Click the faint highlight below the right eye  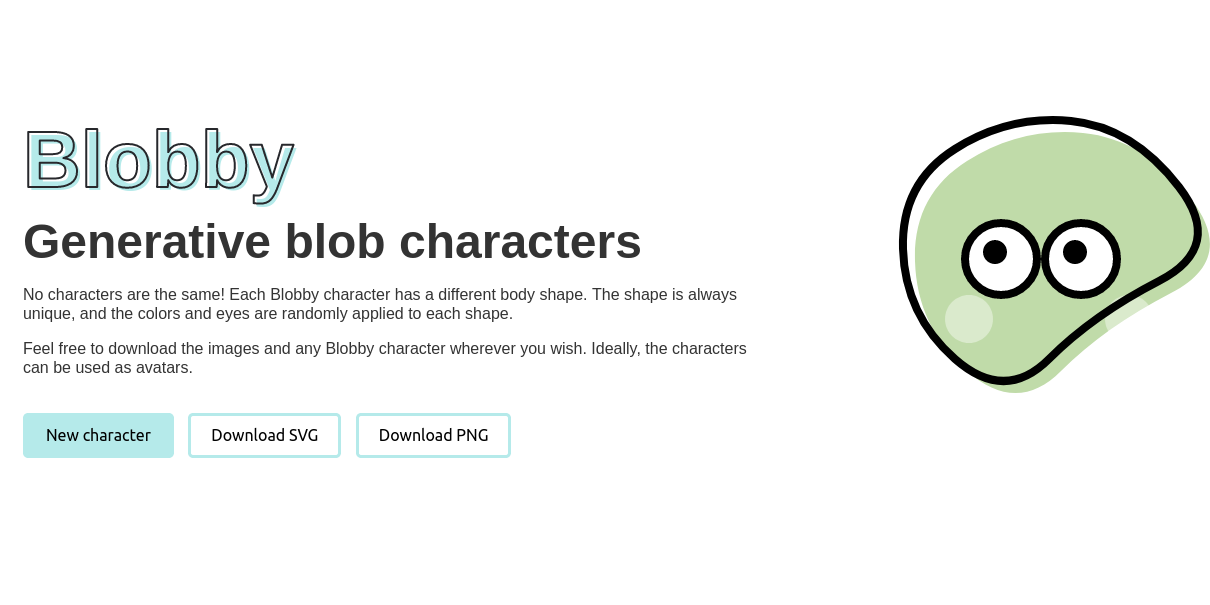[1128, 310]
